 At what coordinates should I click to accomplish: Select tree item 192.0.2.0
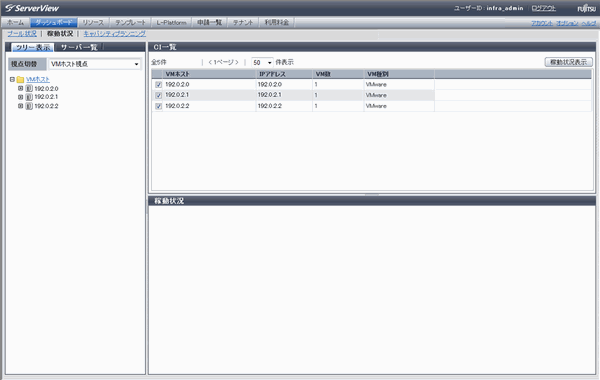[x=46, y=89]
